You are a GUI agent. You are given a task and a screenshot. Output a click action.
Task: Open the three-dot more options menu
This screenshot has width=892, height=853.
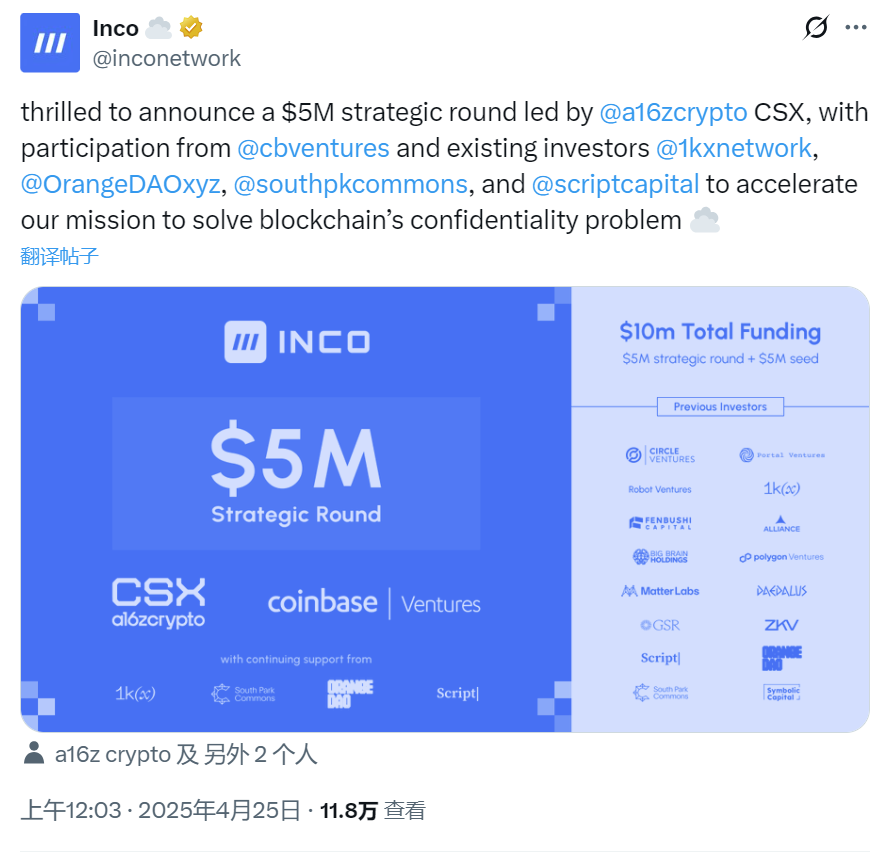856,28
